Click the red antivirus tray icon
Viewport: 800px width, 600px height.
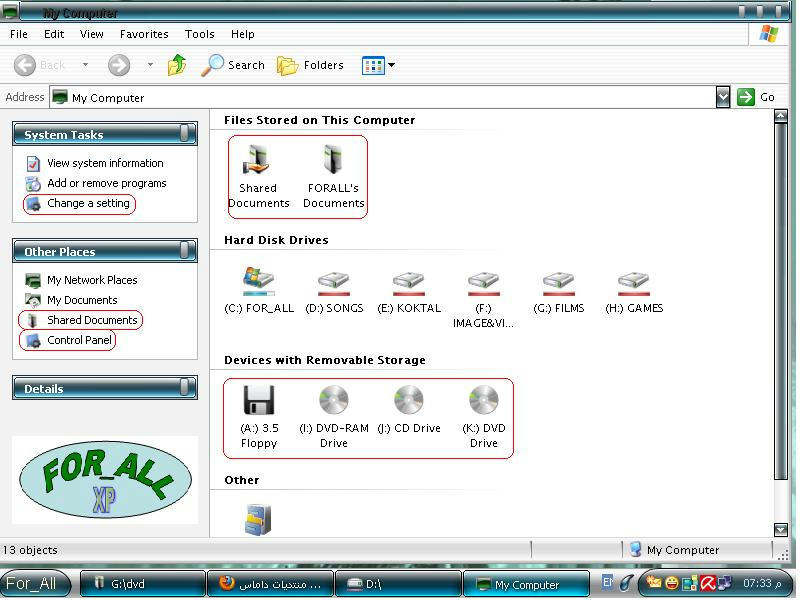707,583
